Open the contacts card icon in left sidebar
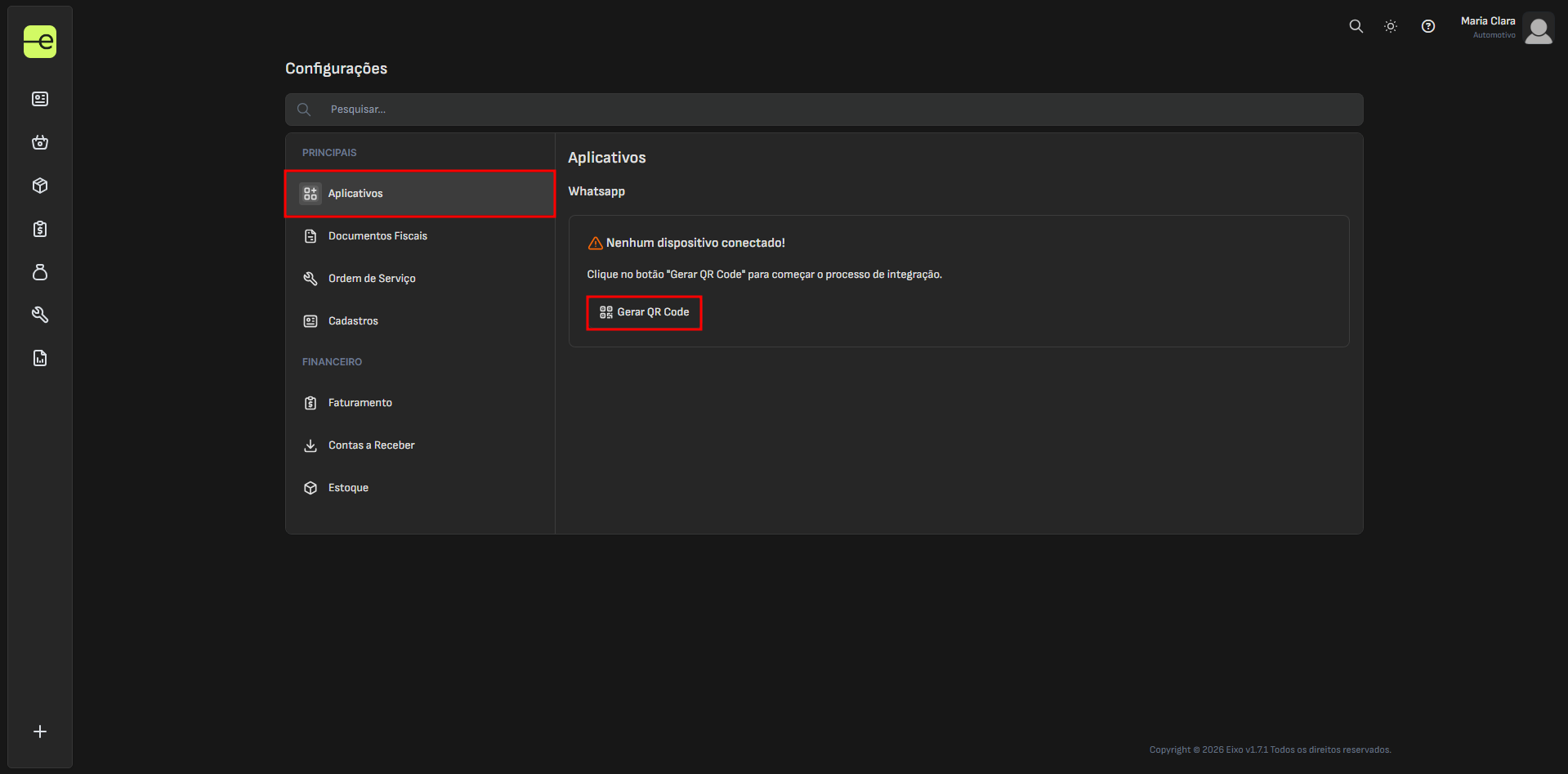This screenshot has width=1568, height=774. pyautogui.click(x=40, y=99)
